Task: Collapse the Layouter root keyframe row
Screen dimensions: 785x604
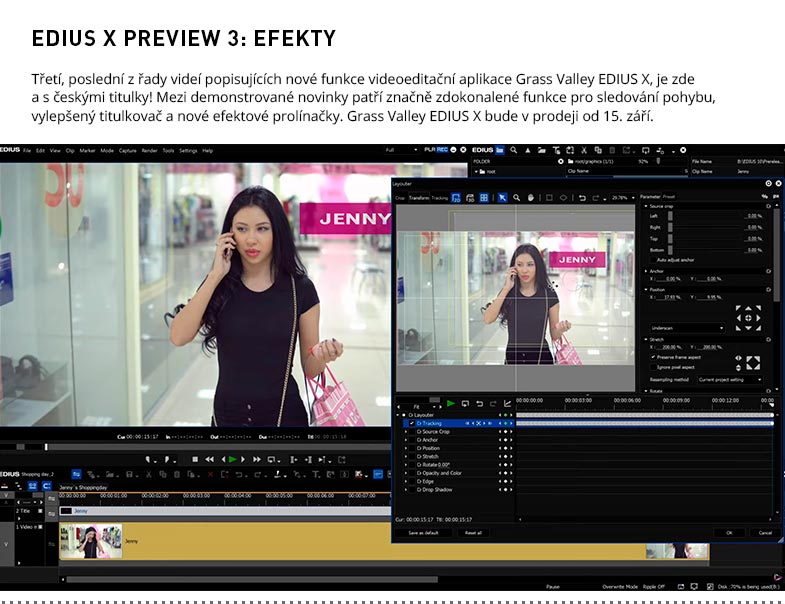Action: [399, 415]
